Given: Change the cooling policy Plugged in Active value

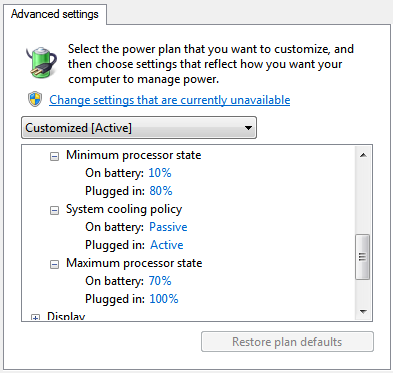Looking at the screenshot, I should click(x=167, y=245).
